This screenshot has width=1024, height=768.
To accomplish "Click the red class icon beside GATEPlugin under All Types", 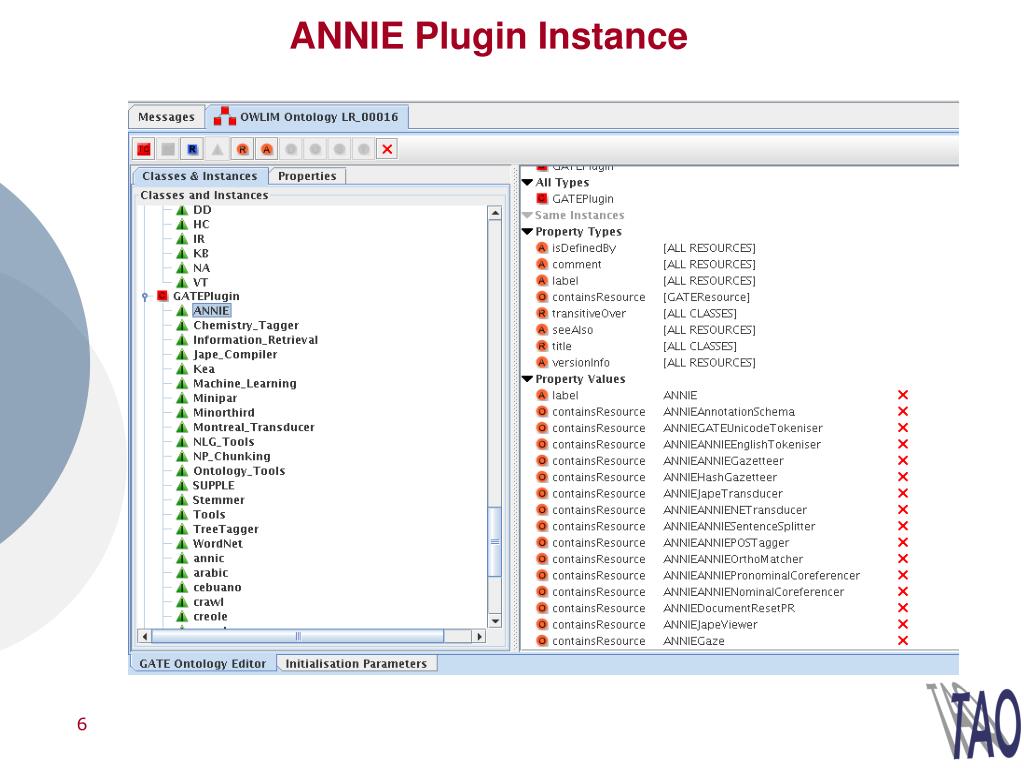I will click(541, 199).
